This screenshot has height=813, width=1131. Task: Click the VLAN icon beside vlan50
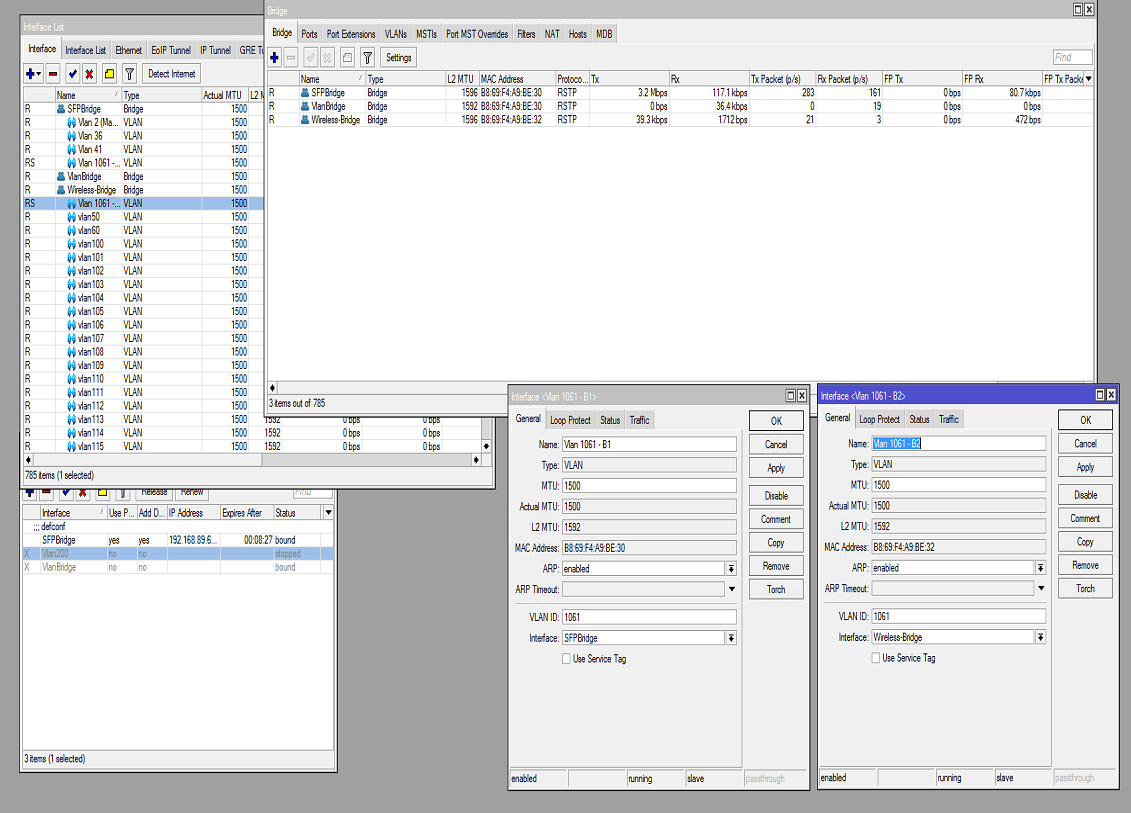[x=71, y=217]
